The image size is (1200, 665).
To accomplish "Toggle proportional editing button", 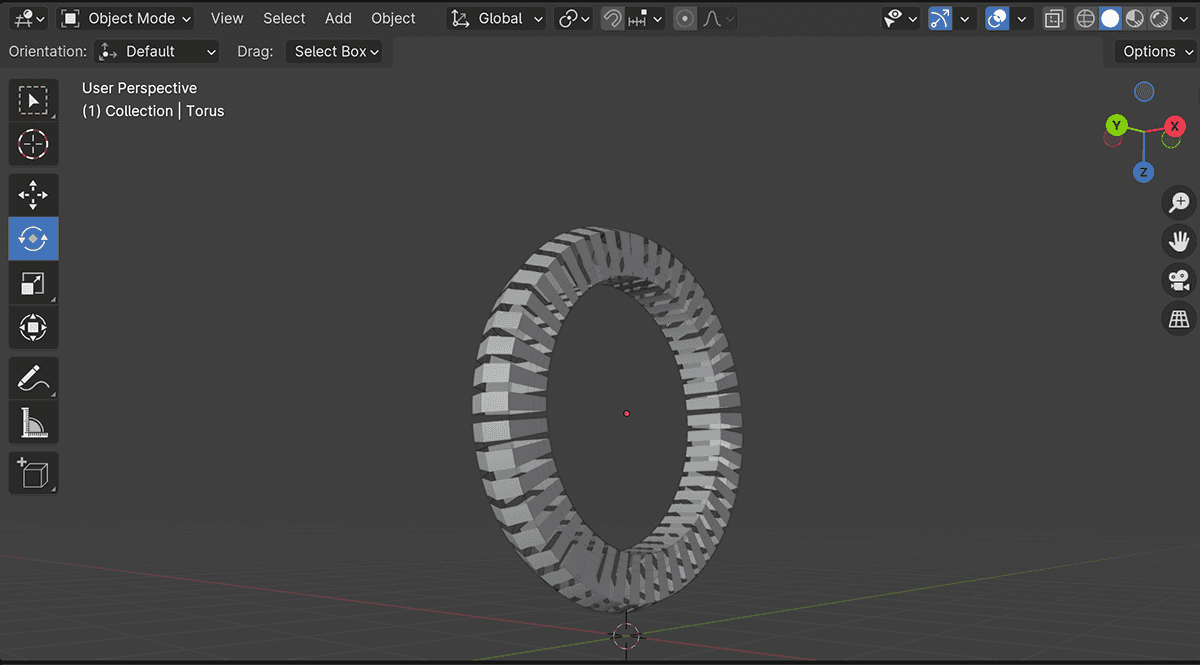I will coord(685,18).
